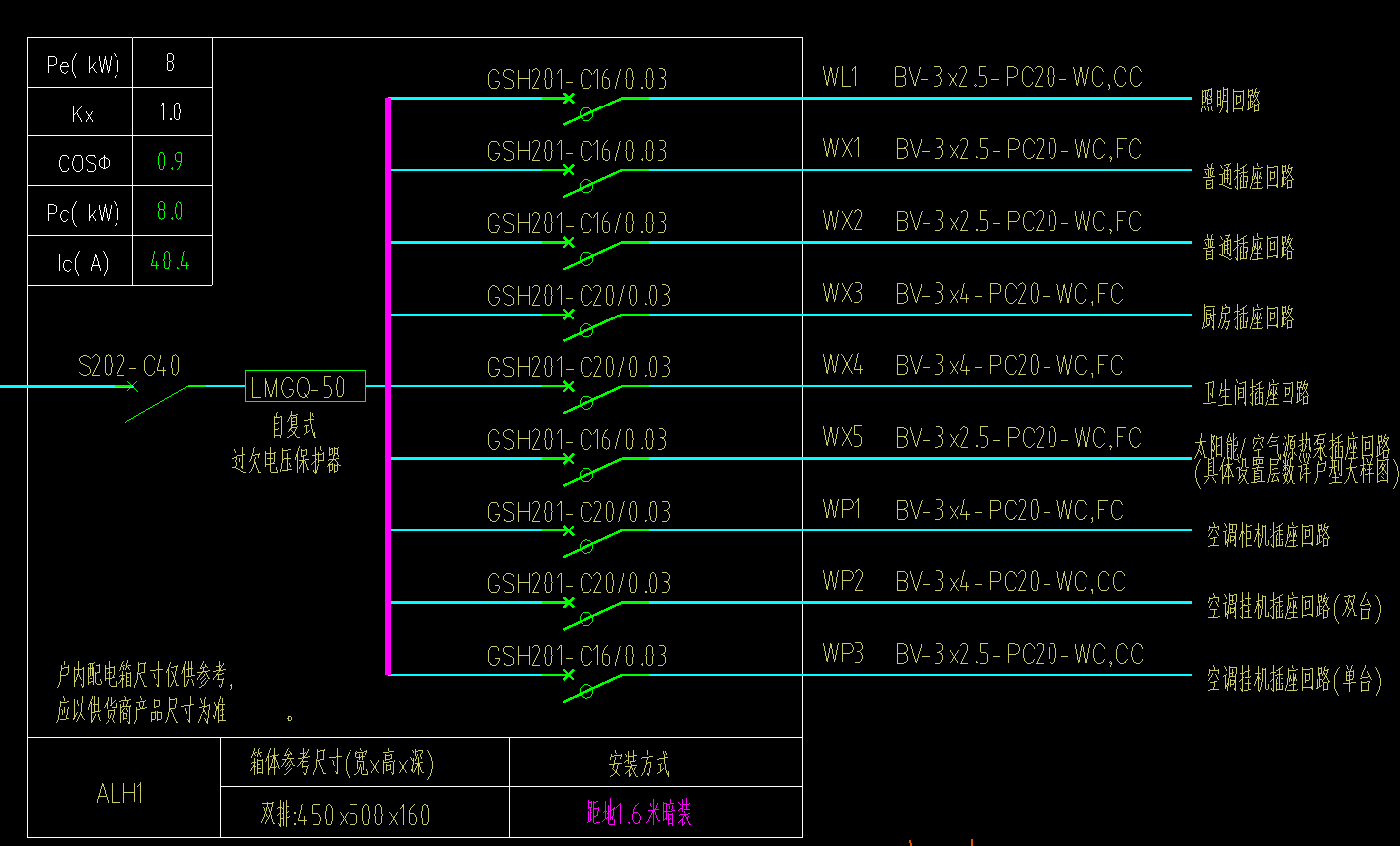
Task: Select the WP2 cable spec BV-3x4-PC20-WC,CC
Action: (x=1011, y=581)
